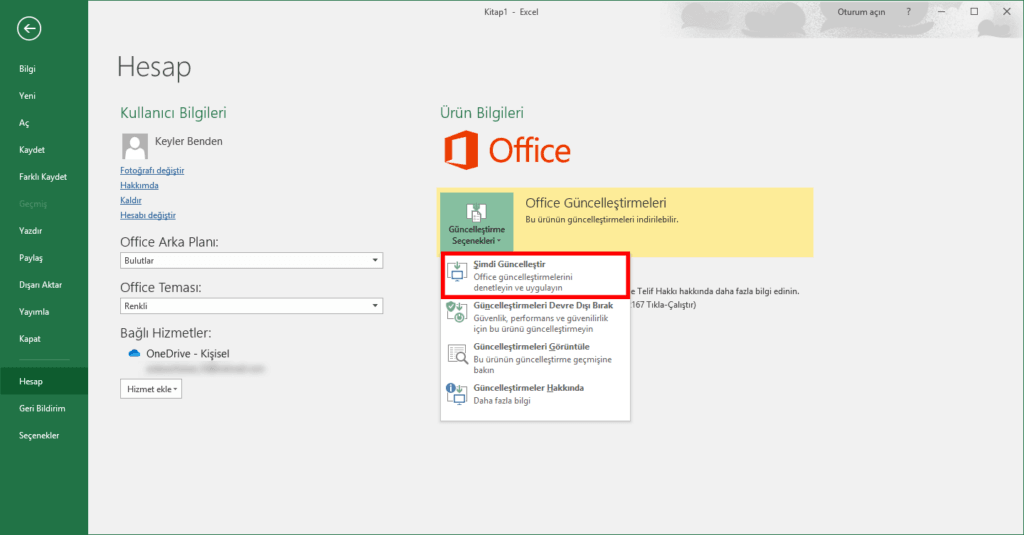Select Yayımla in the sidebar
The height and width of the screenshot is (535, 1024).
tap(34, 312)
